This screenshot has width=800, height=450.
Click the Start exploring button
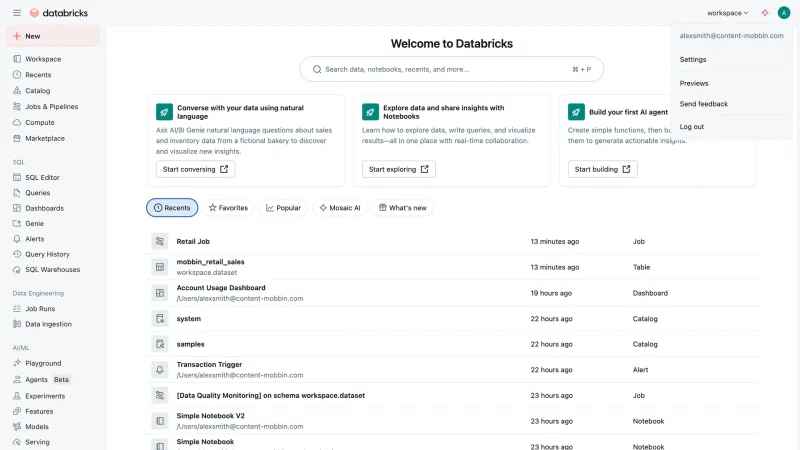coord(398,169)
